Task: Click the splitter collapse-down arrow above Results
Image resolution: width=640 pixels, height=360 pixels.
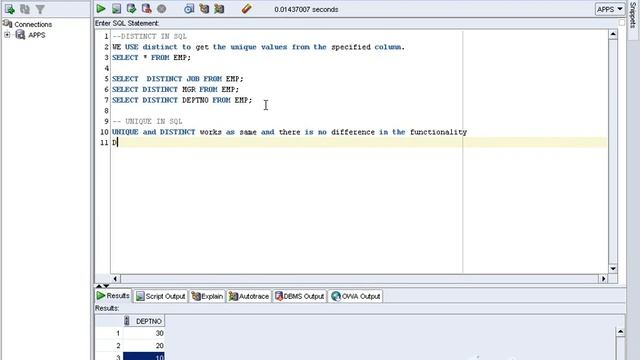Action: (x=106, y=286)
